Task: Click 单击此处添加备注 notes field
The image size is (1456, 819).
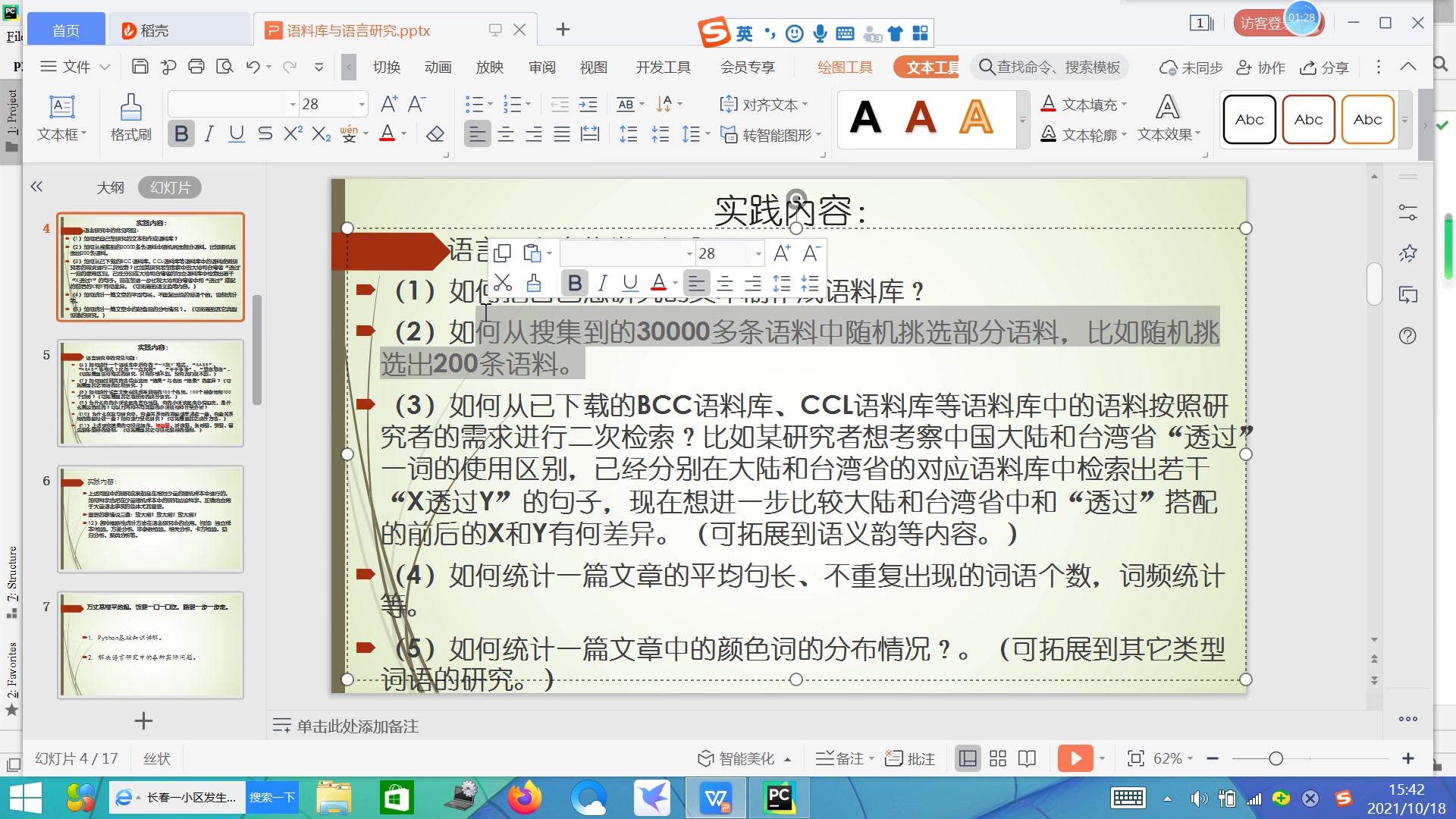Action: pyautogui.click(x=358, y=726)
